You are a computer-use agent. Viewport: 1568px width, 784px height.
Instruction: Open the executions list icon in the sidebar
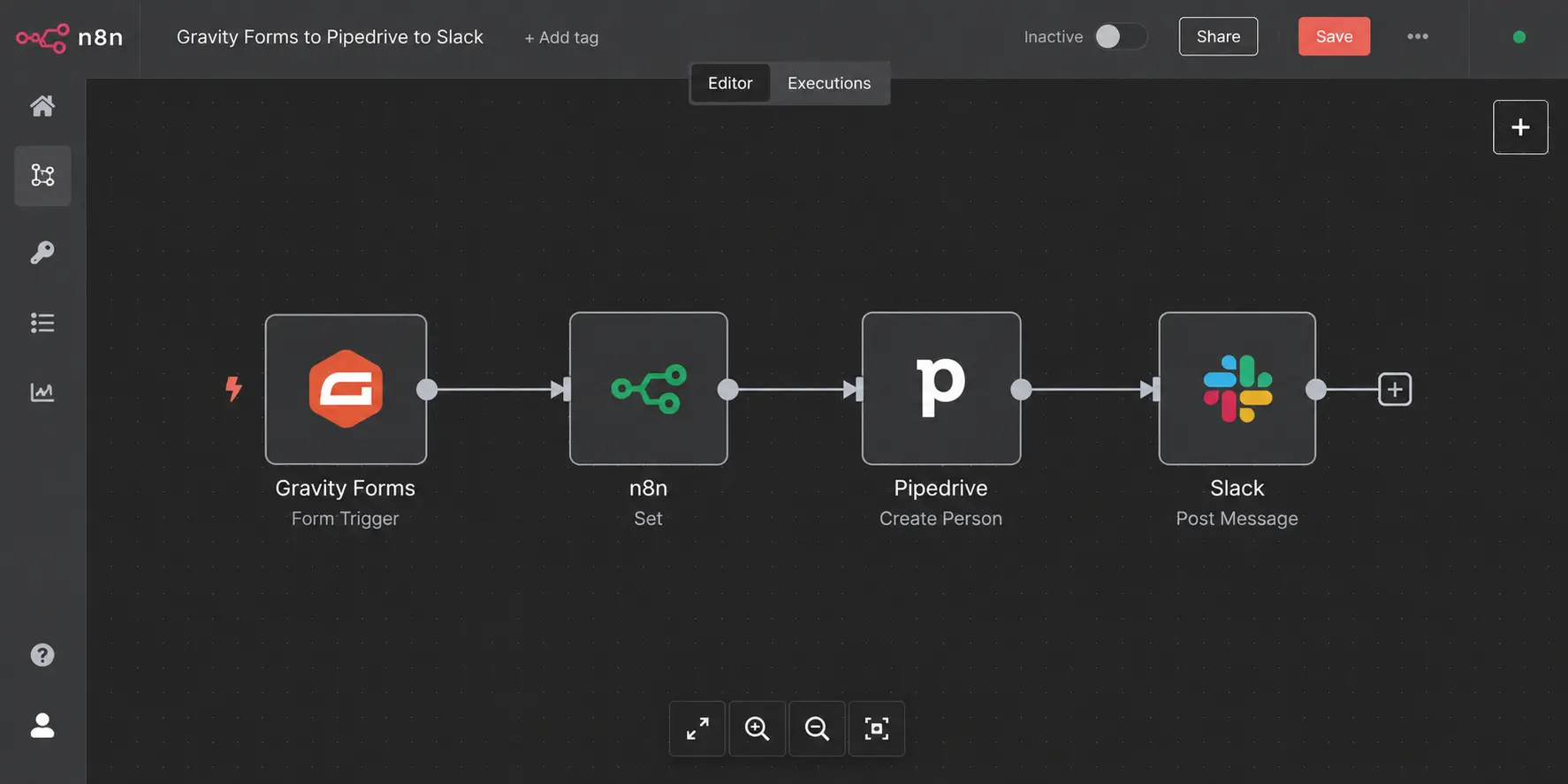42,323
